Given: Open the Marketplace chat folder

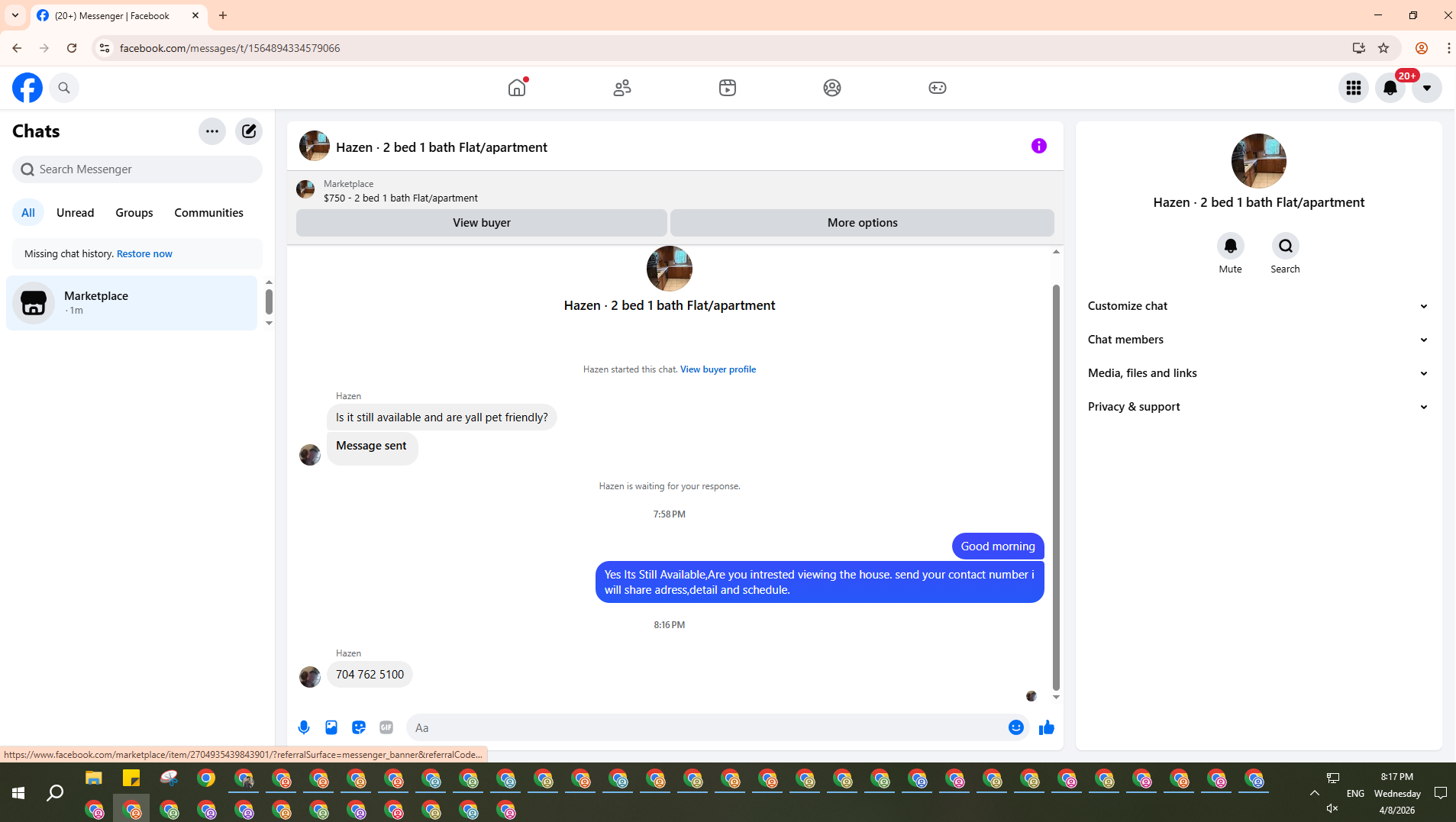Looking at the screenshot, I should click(132, 303).
